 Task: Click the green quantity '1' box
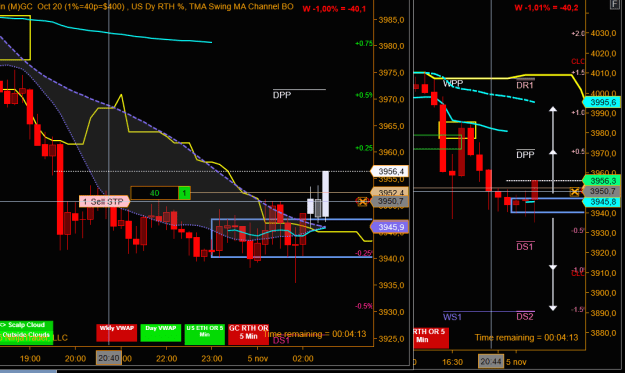coord(184,193)
